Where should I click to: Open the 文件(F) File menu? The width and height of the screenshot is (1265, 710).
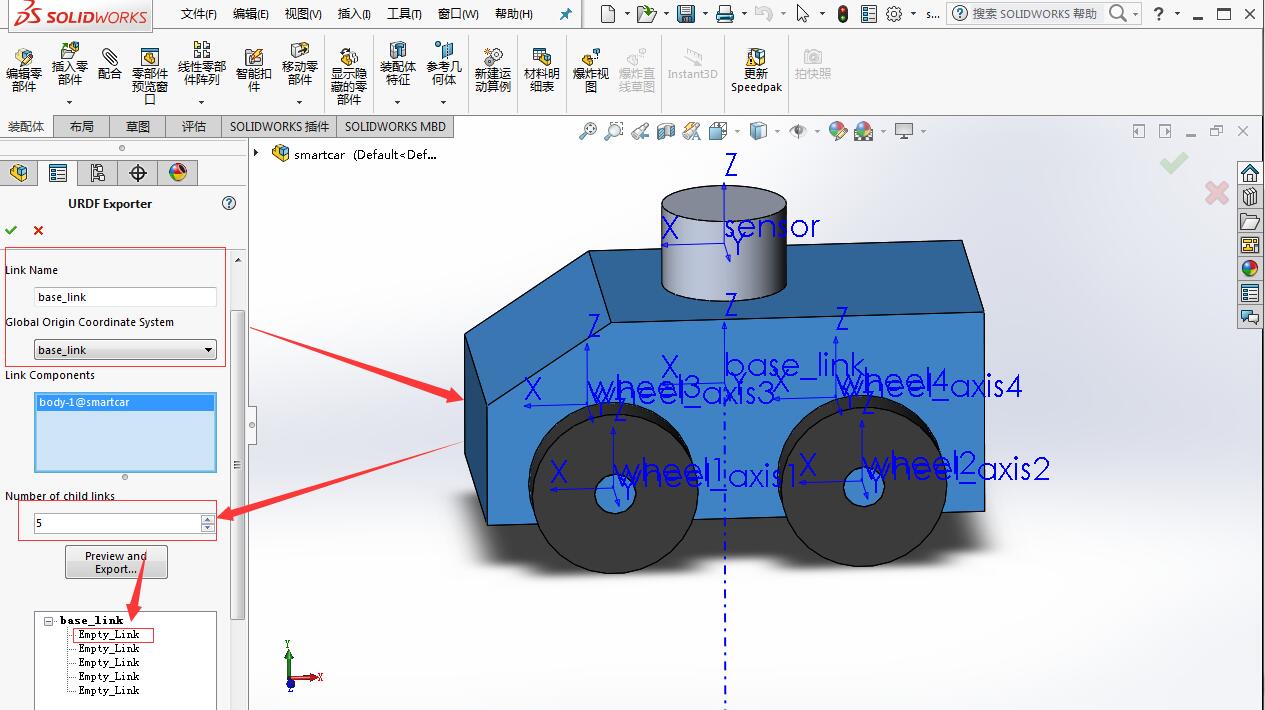[199, 14]
